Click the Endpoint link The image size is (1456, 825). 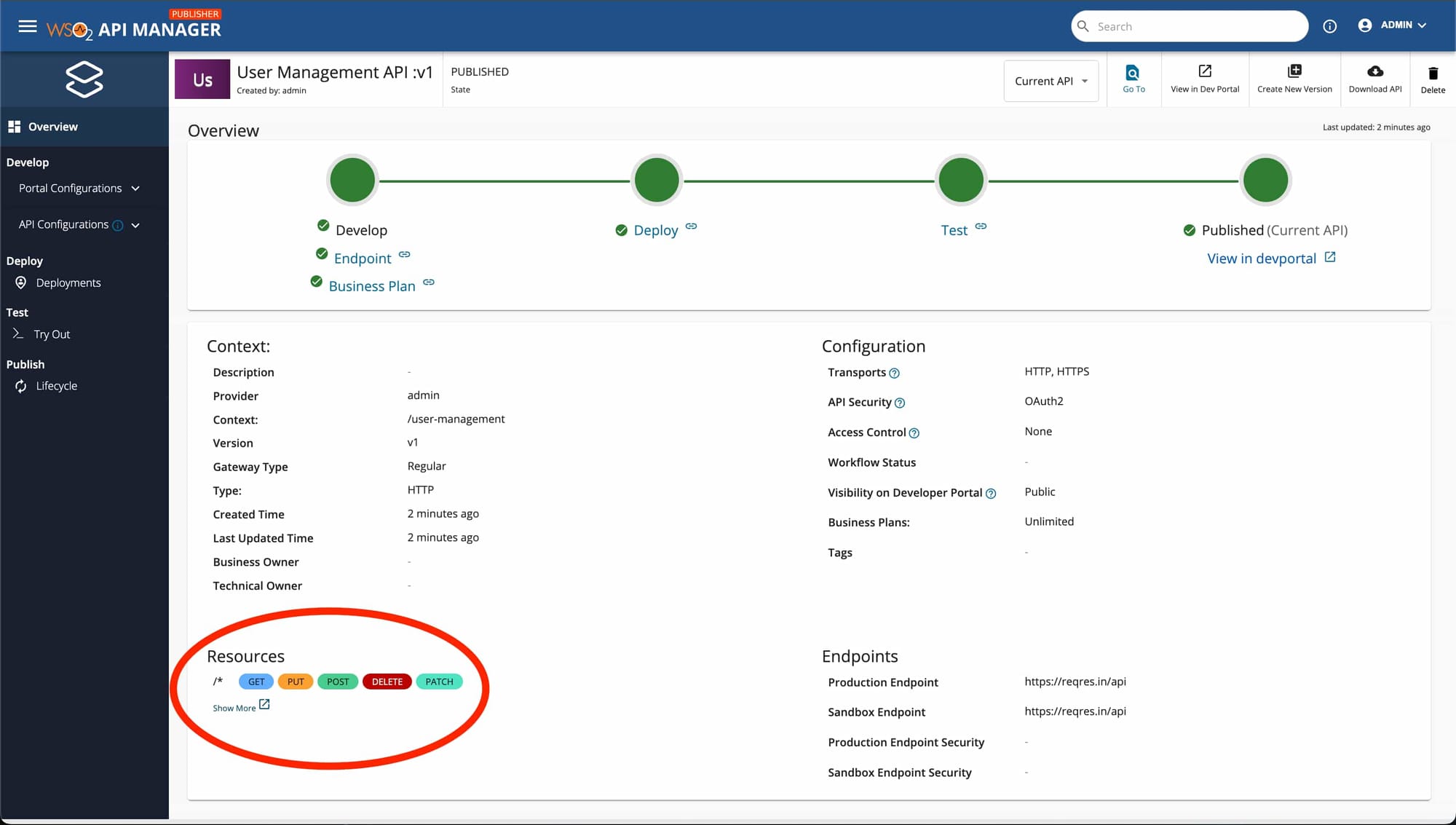pos(363,258)
